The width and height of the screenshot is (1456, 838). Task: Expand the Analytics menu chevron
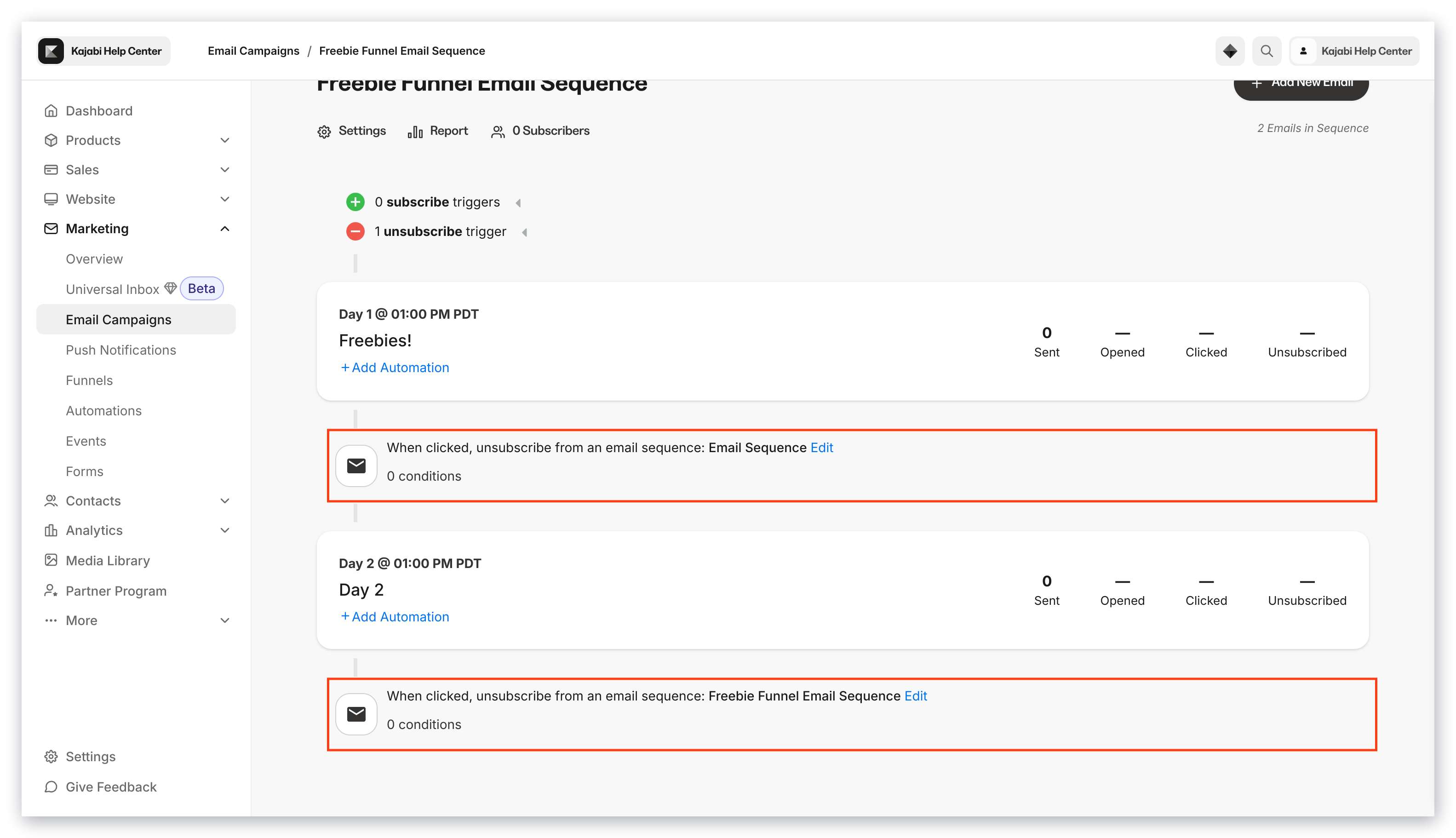click(x=225, y=530)
